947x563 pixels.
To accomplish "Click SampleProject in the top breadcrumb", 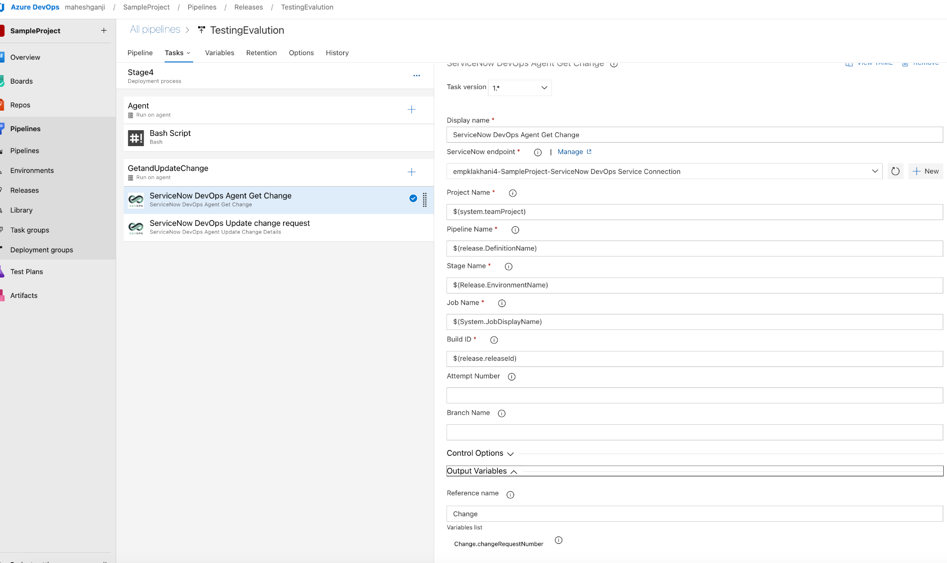I will (146, 7).
